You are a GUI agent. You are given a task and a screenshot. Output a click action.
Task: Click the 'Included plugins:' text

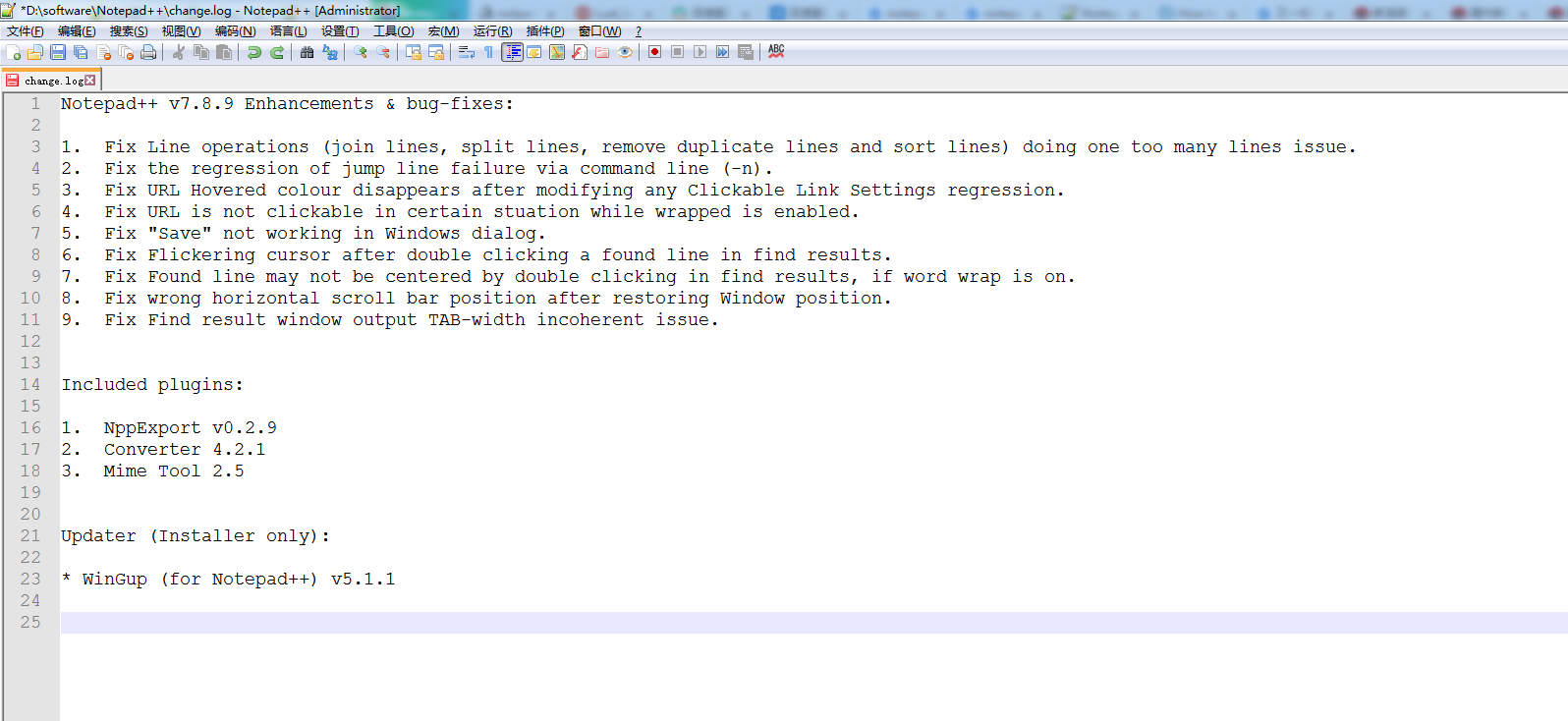coord(152,385)
